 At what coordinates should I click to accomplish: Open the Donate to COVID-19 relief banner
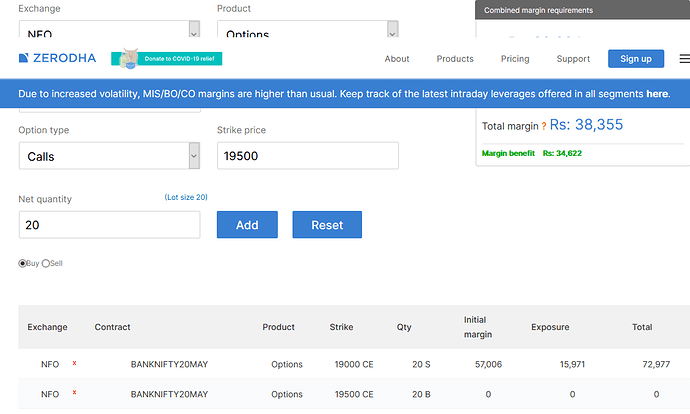point(167,59)
